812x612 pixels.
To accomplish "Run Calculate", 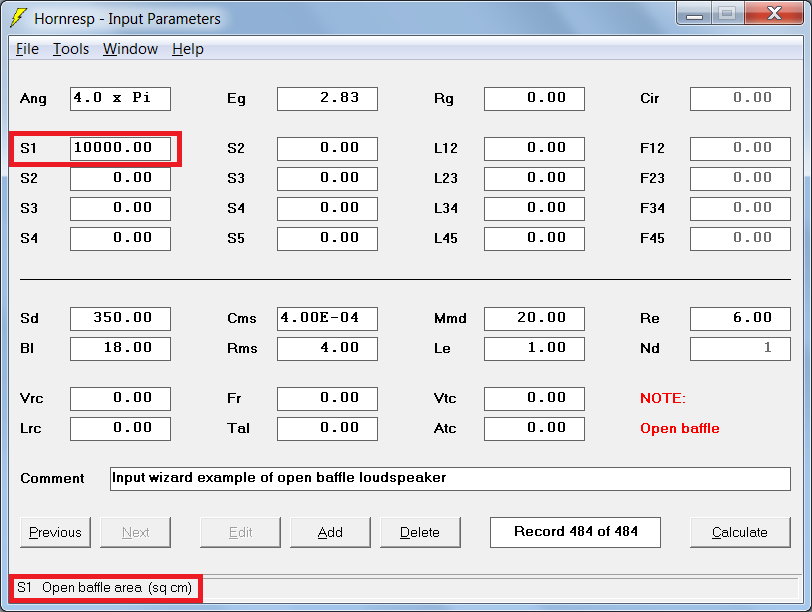I will point(740,532).
